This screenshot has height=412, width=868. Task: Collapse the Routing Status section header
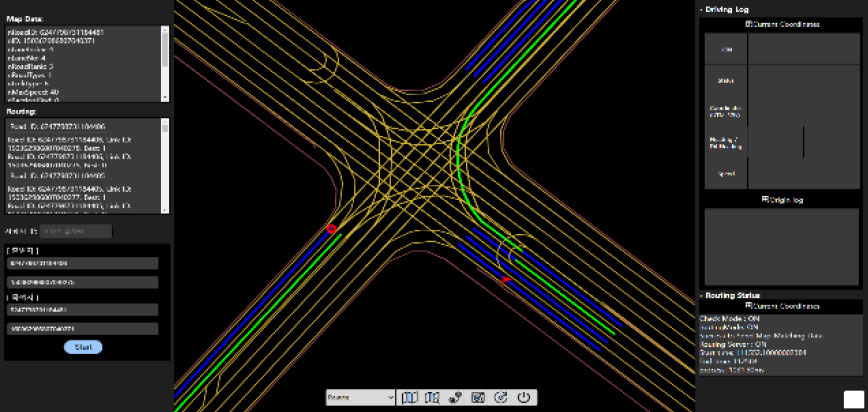(729, 295)
